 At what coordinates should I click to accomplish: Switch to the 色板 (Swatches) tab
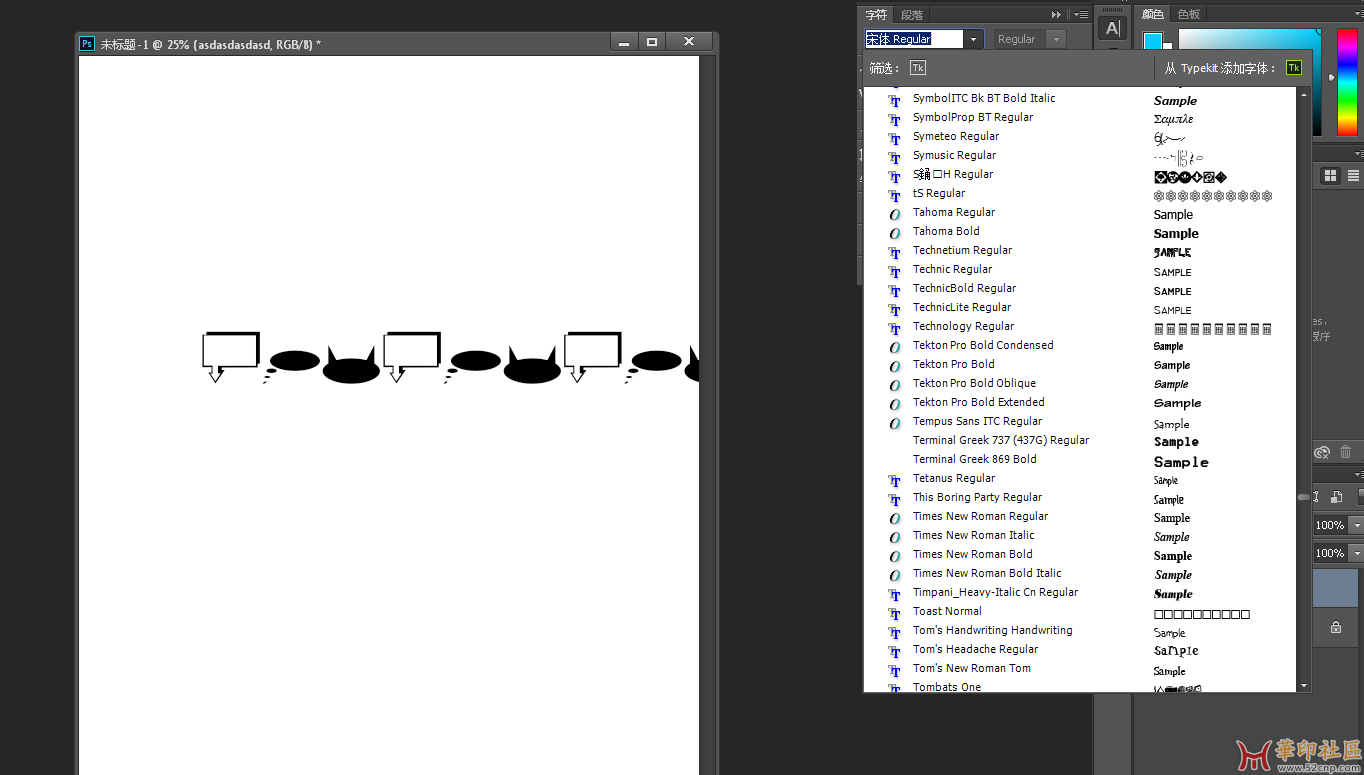[1189, 14]
